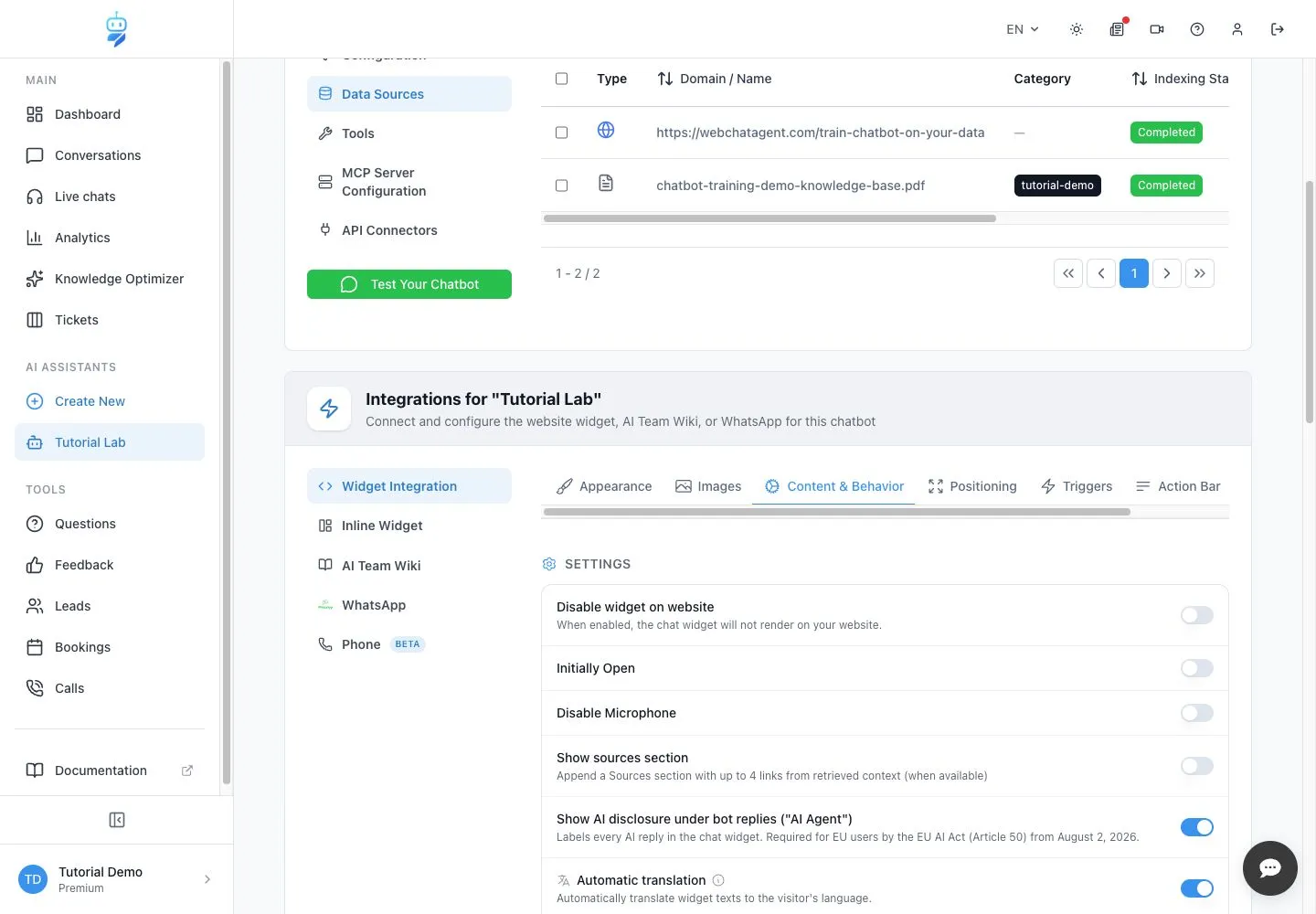Screen dimensions: 1316x914
Task: Open Phone BETA integration
Action: click(x=409, y=644)
